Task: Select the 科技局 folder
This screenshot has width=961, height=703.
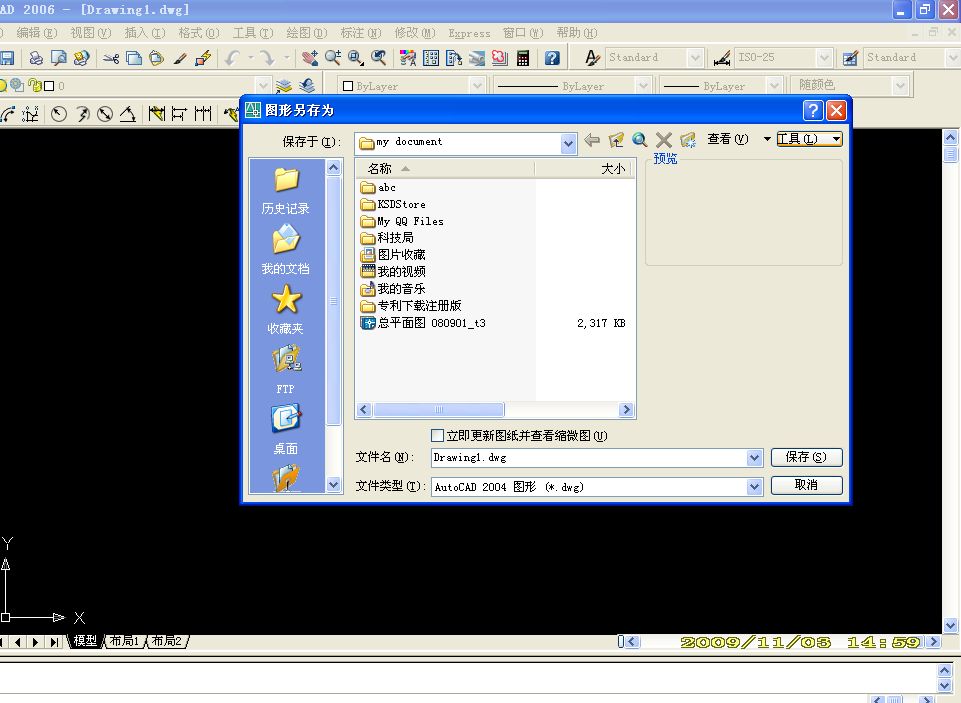Action: click(x=387, y=238)
